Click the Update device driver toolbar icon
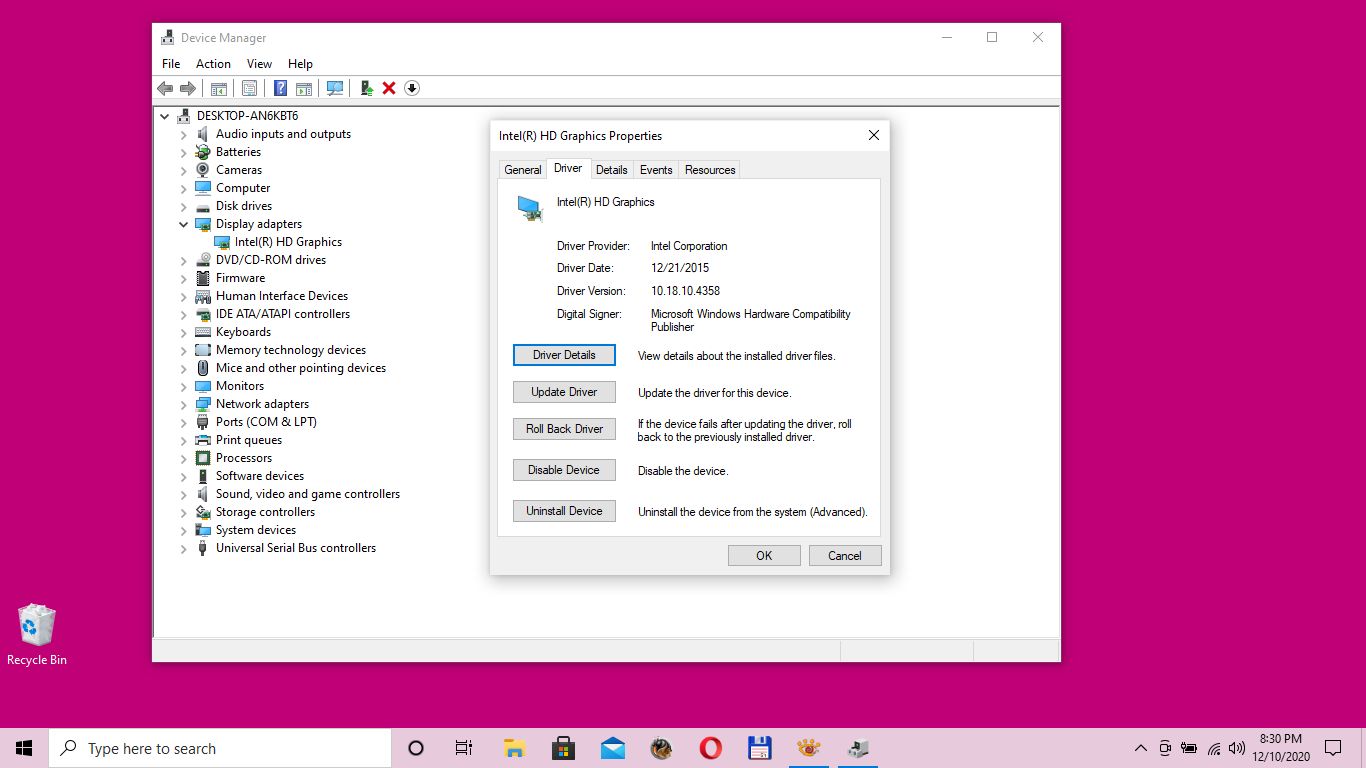Screen dimensions: 1366x768 (367, 88)
